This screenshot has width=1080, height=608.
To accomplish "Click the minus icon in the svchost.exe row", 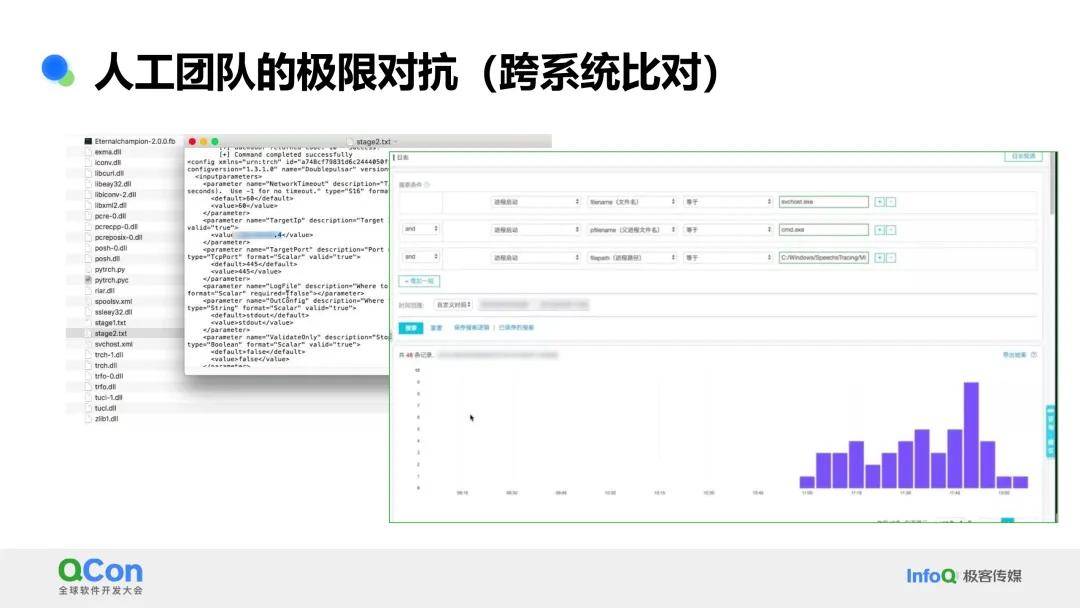I will click(x=891, y=202).
